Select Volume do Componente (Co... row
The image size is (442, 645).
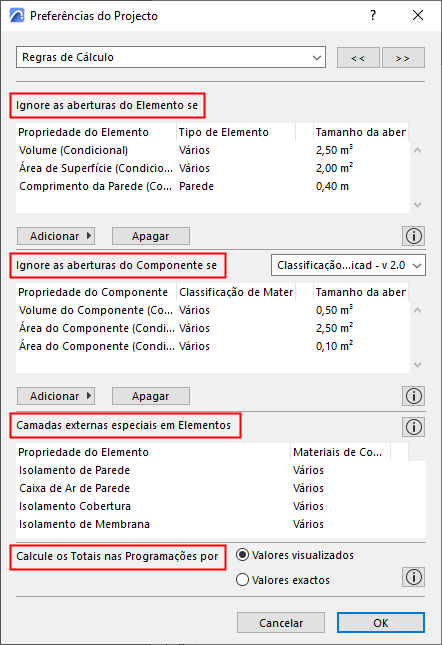[213, 310]
